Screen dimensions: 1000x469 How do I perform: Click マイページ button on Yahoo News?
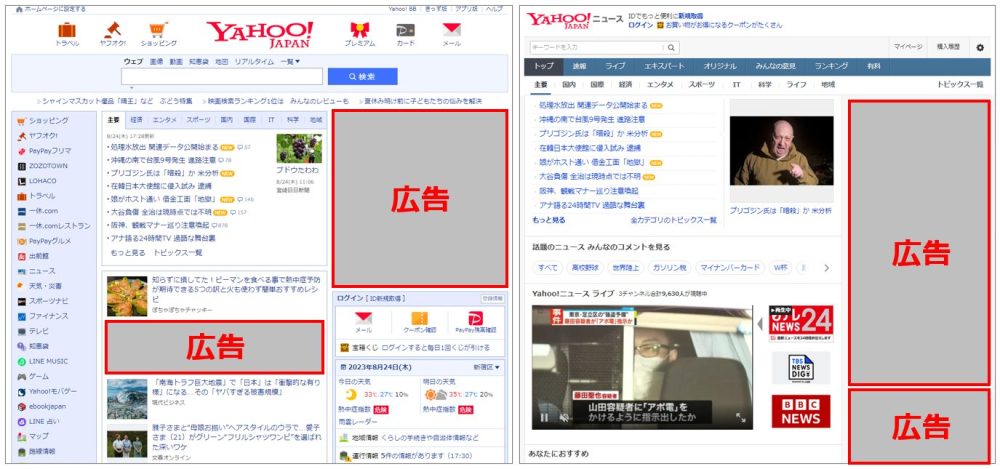click(x=908, y=47)
